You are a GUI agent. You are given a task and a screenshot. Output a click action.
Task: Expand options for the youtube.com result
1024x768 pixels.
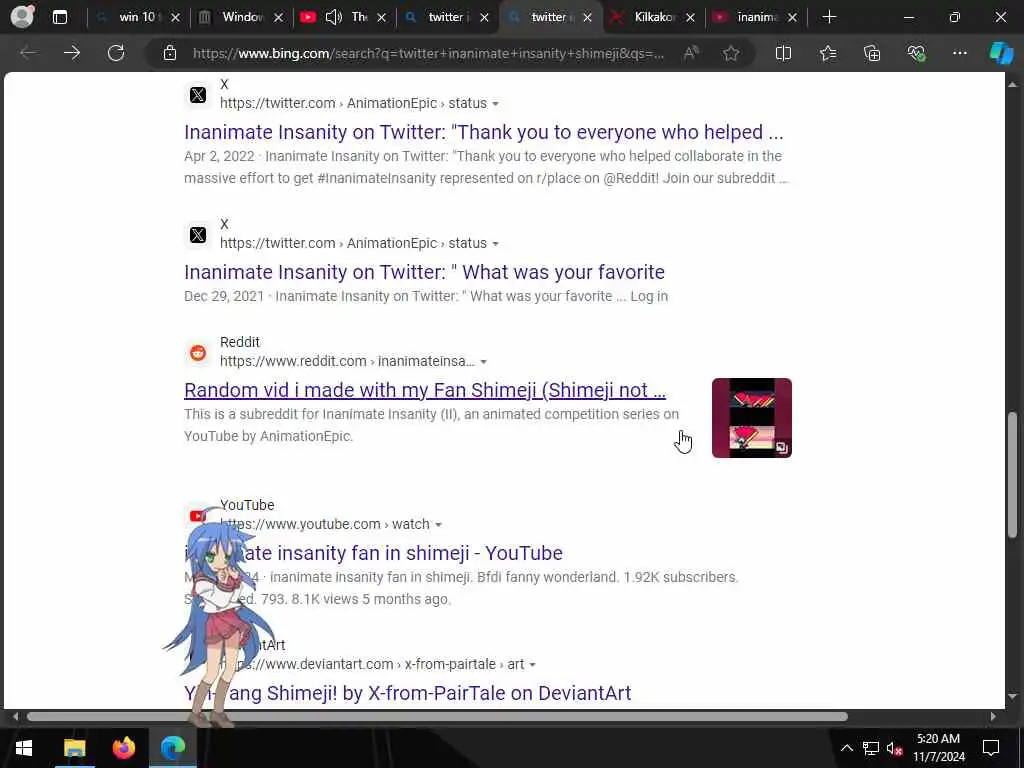tap(438, 525)
